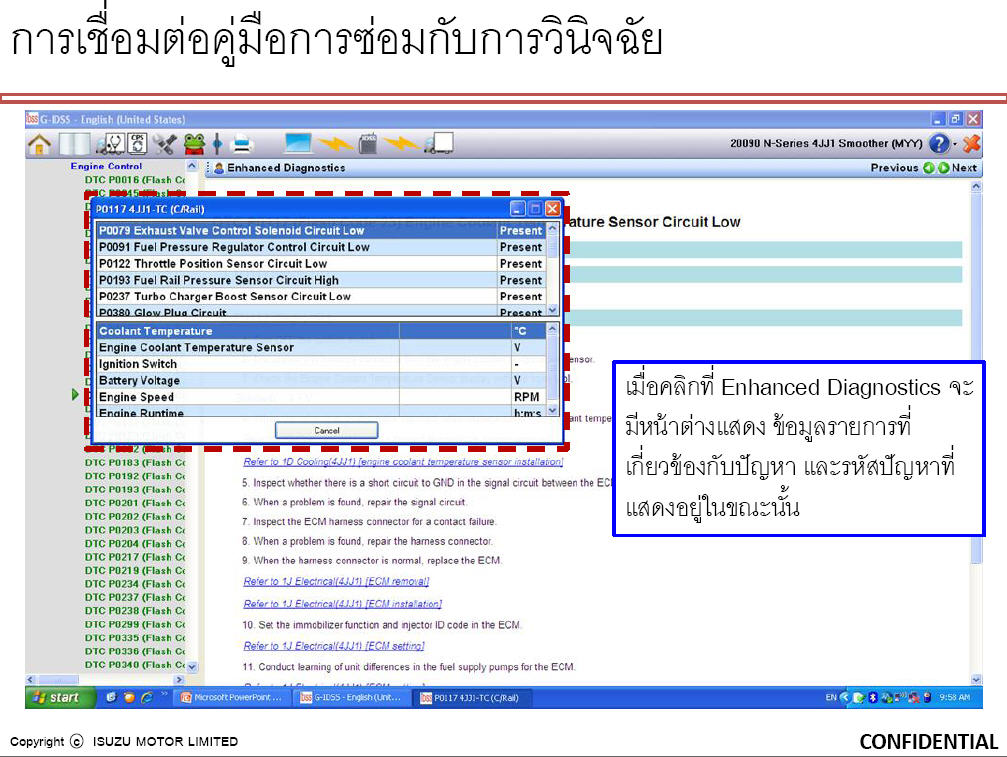Select P0193 Fuel Rail Pressure Sensor row
Image resolution: width=1007 pixels, height=757 pixels.
321,280
